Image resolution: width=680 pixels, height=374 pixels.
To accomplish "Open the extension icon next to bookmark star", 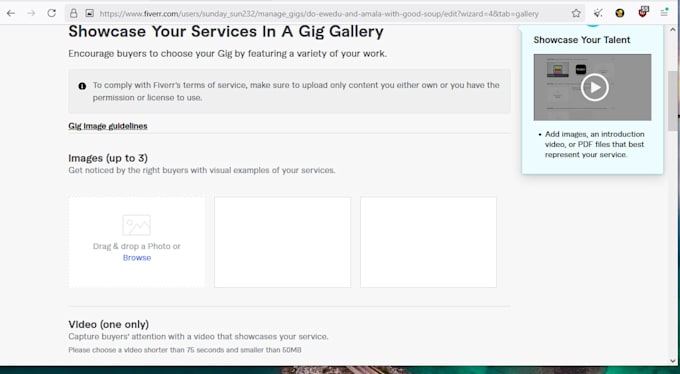I will click(598, 13).
